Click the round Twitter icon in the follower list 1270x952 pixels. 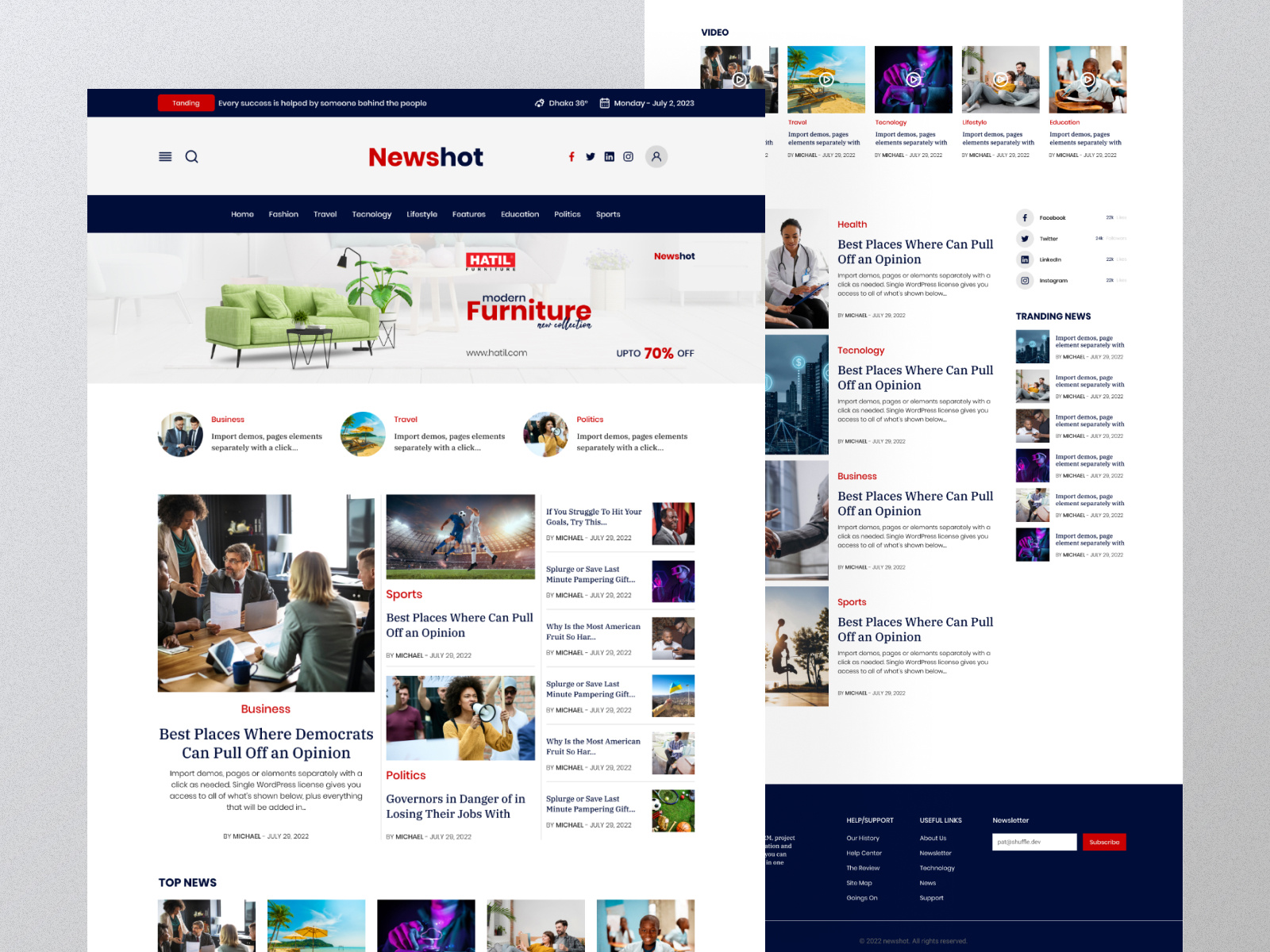pyautogui.click(x=1025, y=239)
